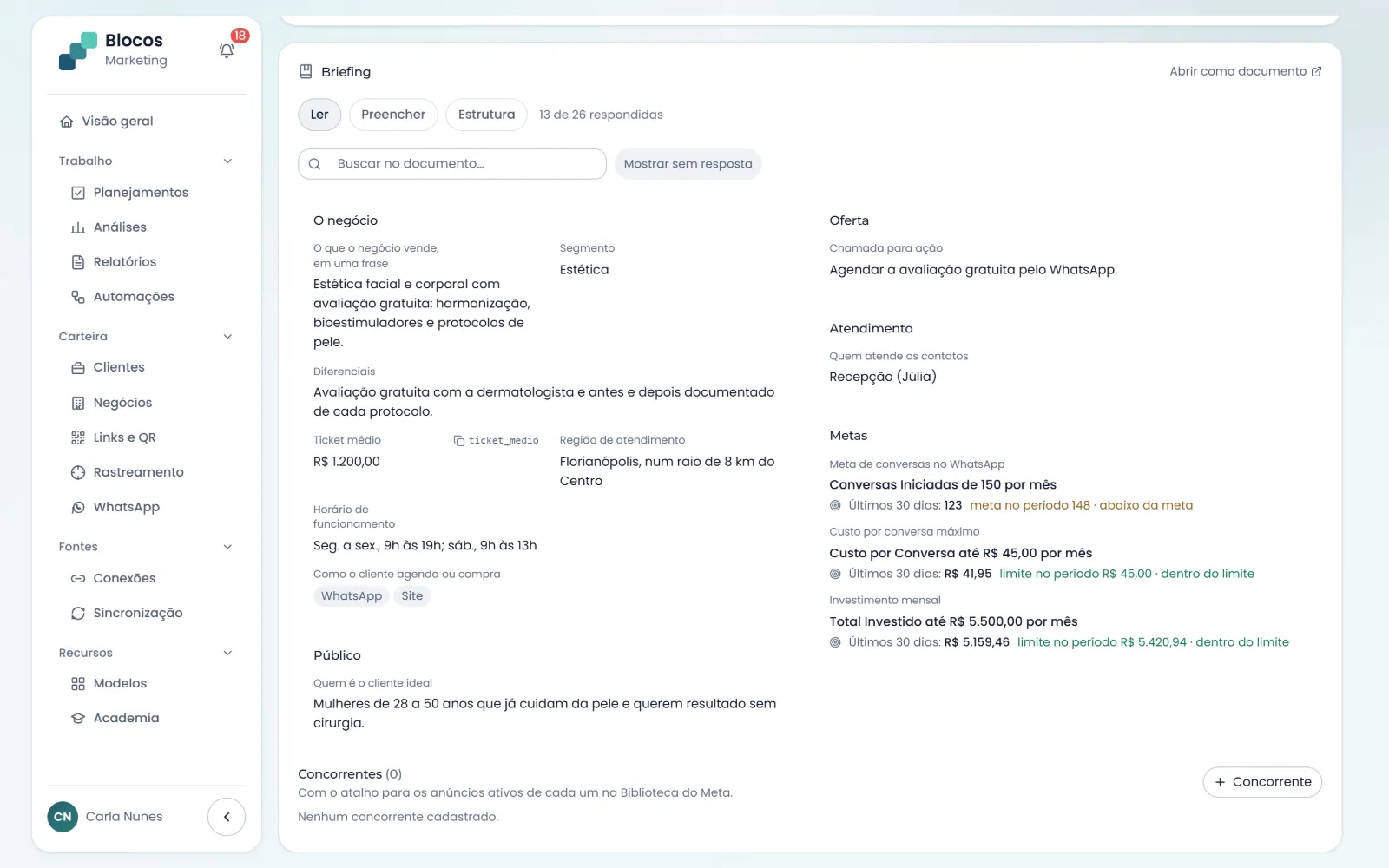Click the Estética segment value
This screenshot has width=1389, height=868.
click(584, 270)
